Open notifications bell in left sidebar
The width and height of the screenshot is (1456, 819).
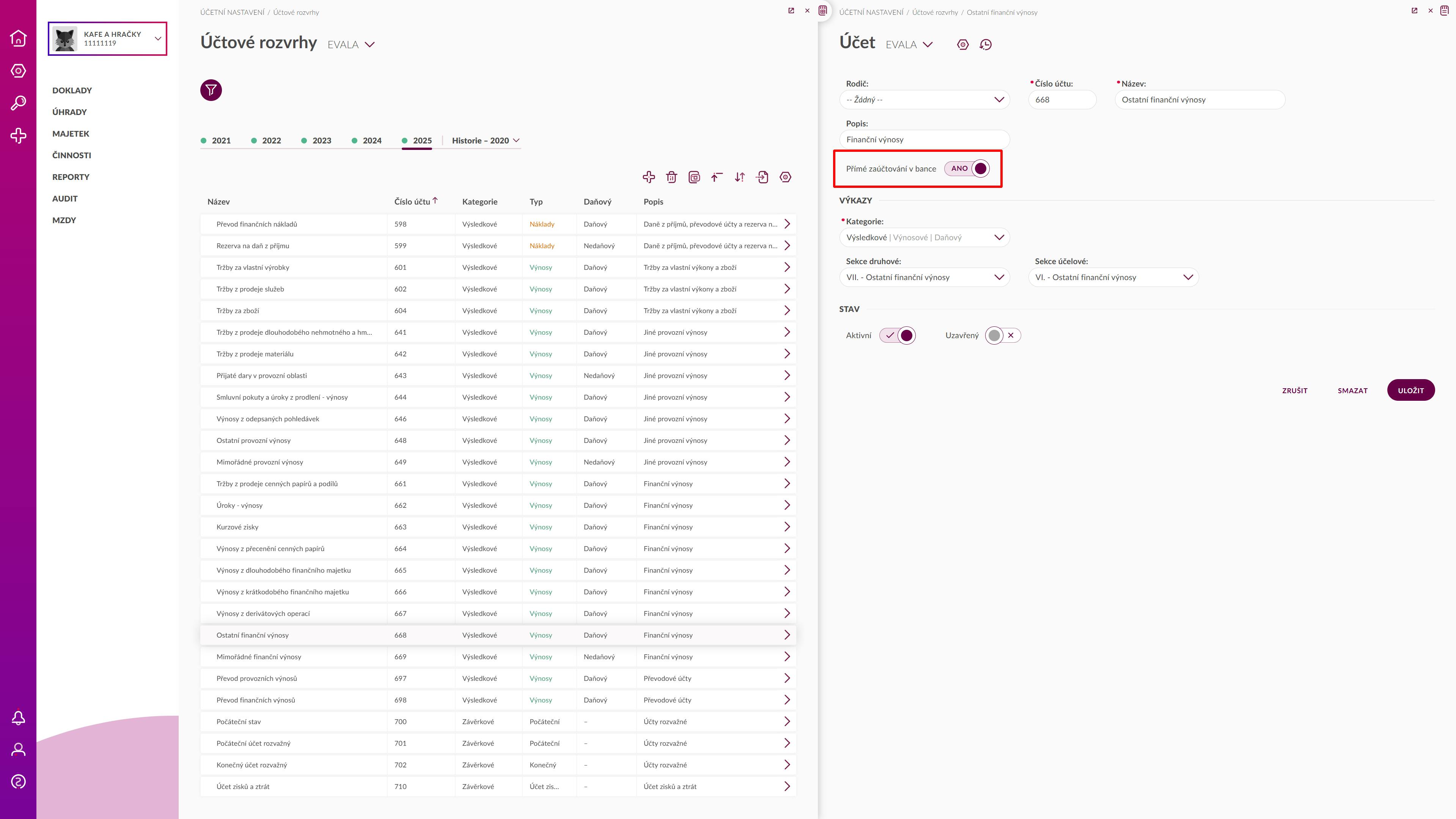[18, 718]
